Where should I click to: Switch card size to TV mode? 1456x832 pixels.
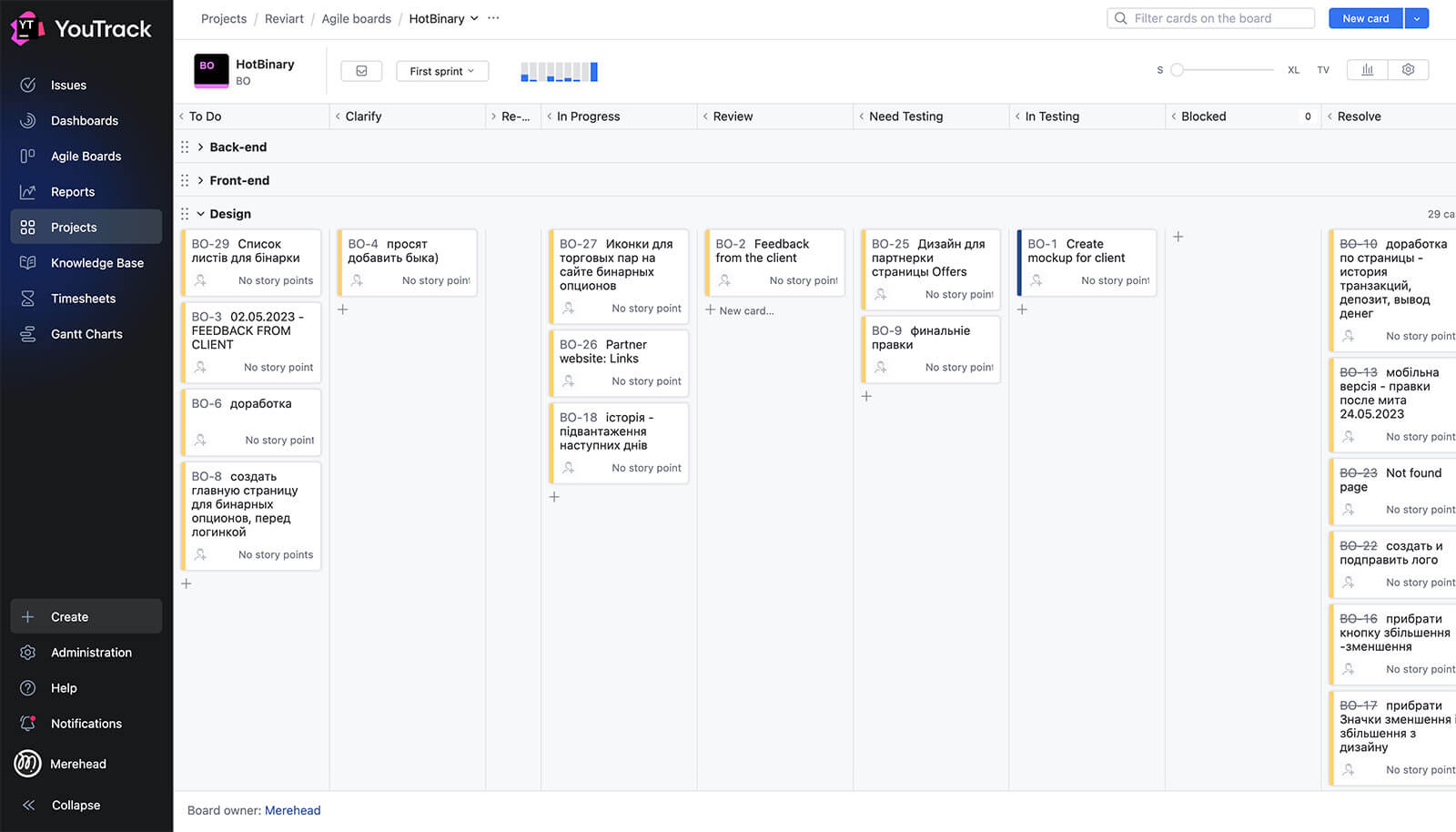pos(1323,70)
